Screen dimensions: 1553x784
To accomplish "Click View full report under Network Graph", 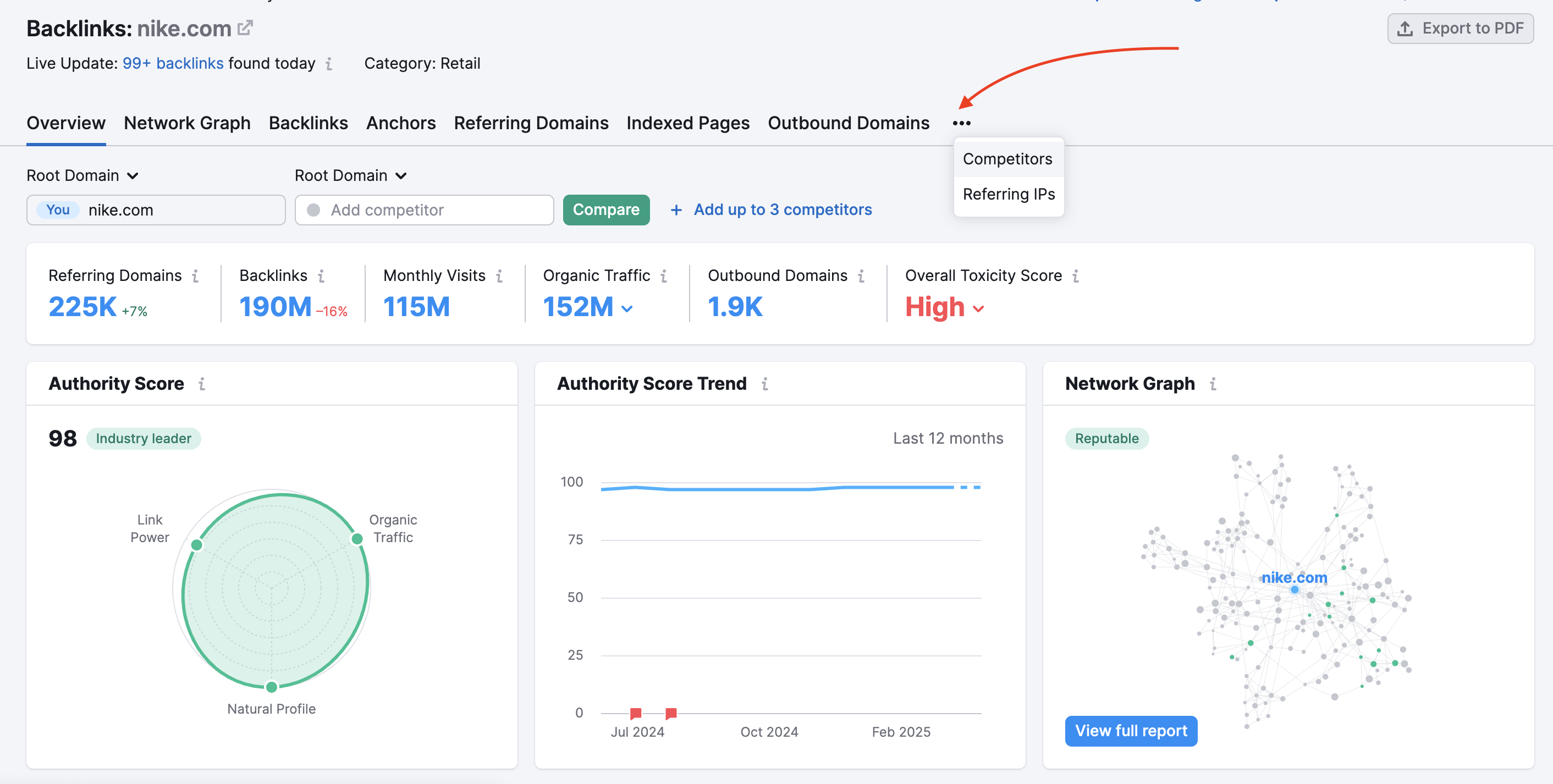I will click(x=1131, y=730).
